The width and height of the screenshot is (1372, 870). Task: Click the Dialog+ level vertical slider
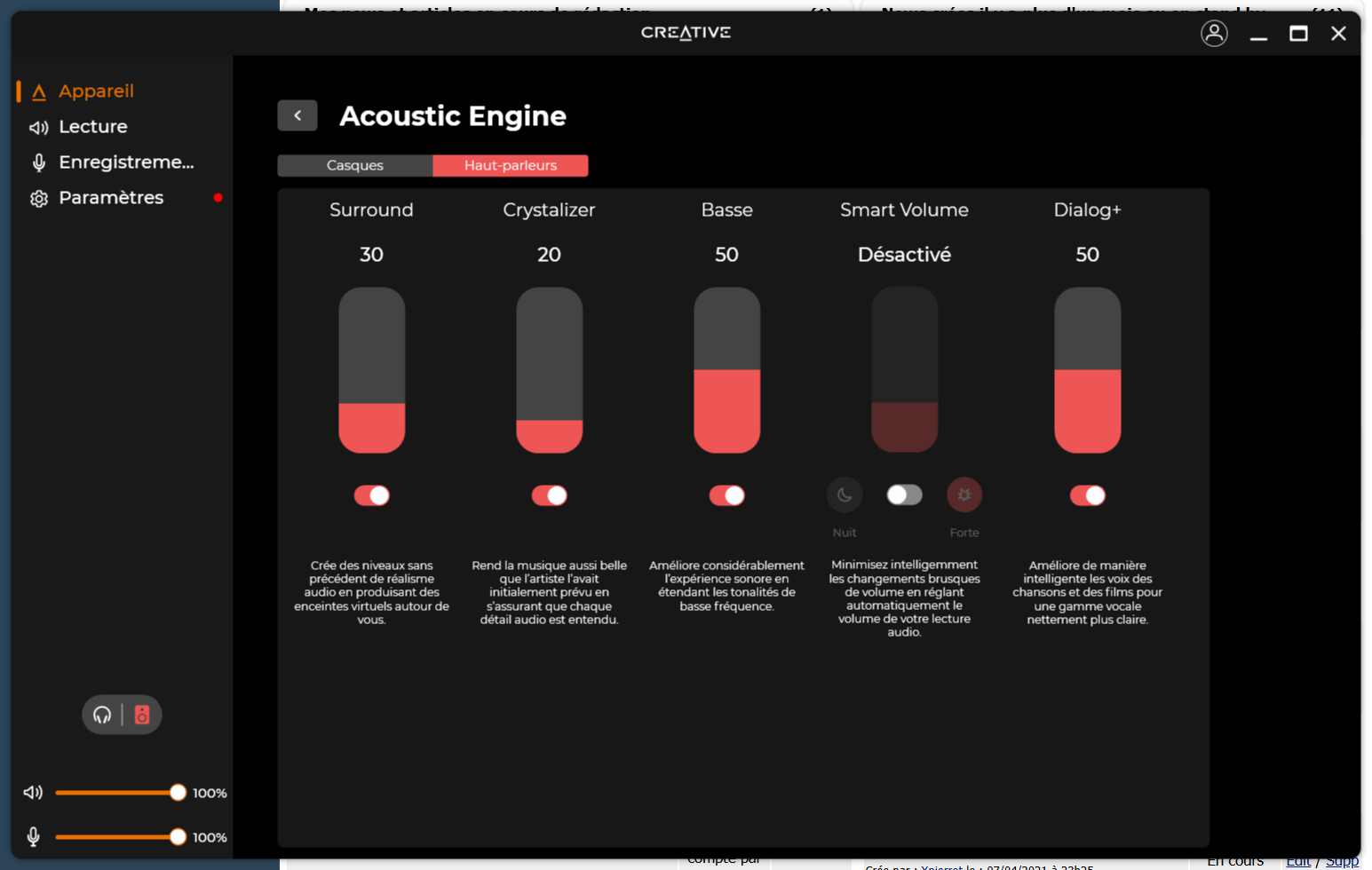[1088, 370]
